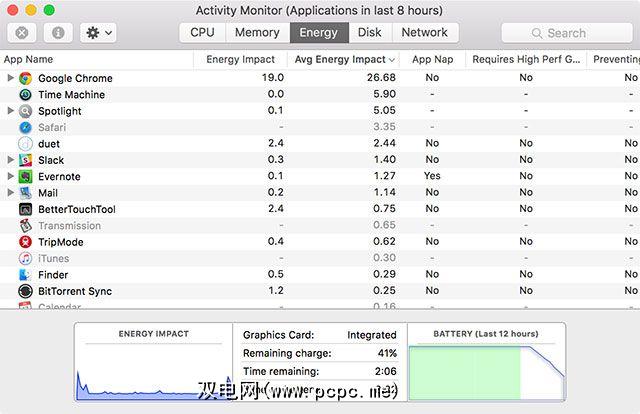The width and height of the screenshot is (640, 414).
Task: Click the Slack app icon
Action: point(25,160)
